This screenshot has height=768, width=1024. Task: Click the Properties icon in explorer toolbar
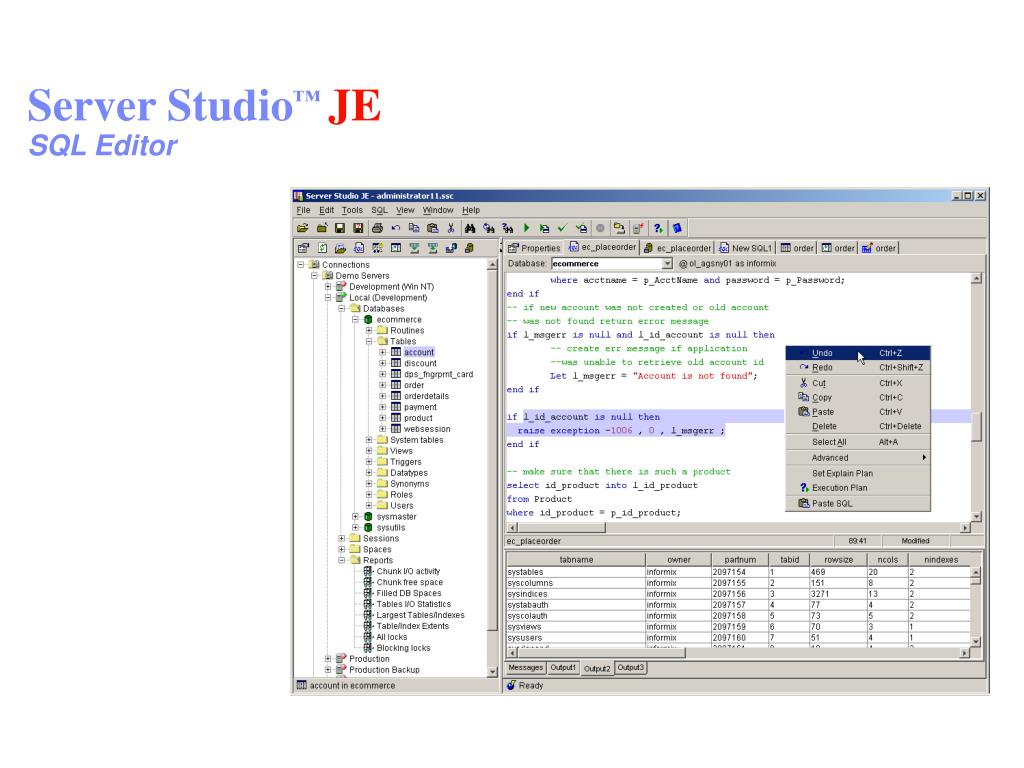pyautogui.click(x=304, y=248)
